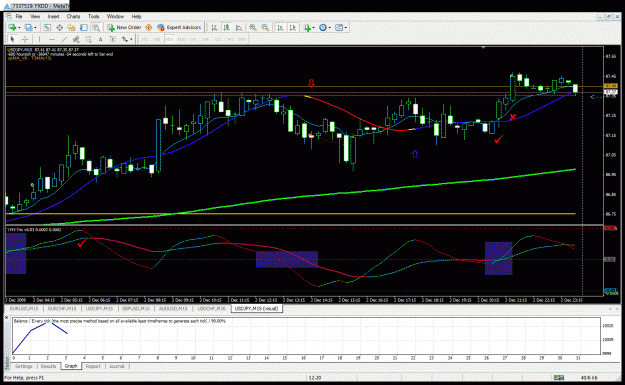Switch chart to candlesticks
625x385 pixels.
coord(226,28)
